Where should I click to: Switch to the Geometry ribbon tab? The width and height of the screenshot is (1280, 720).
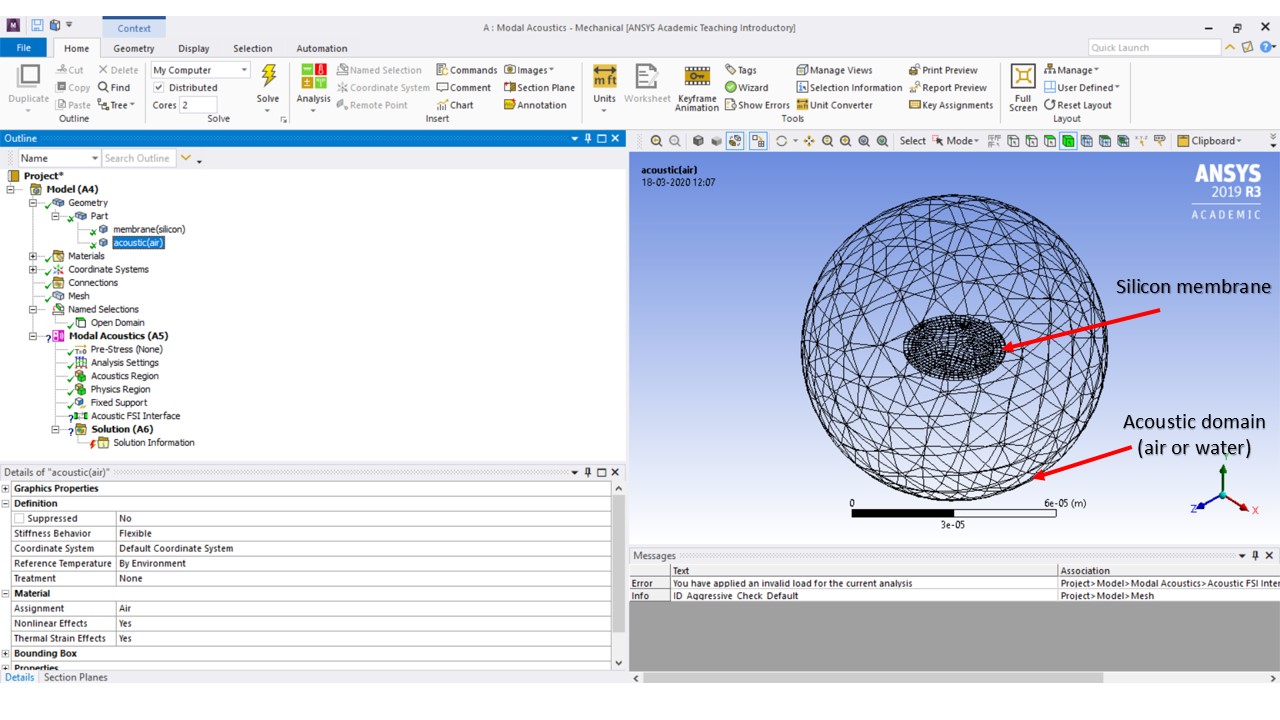point(134,48)
